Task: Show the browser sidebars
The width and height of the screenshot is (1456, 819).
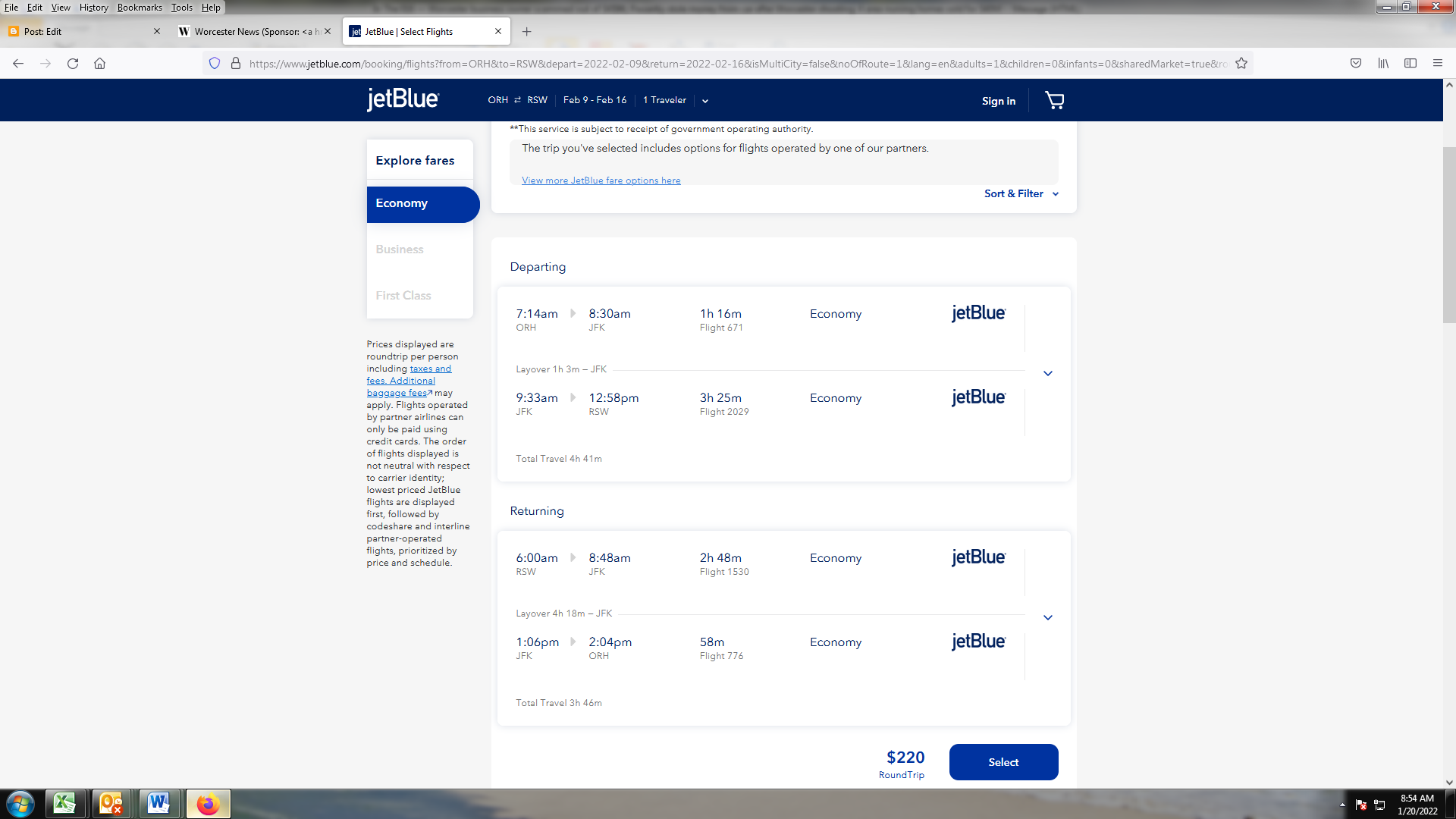Action: pos(1410,64)
